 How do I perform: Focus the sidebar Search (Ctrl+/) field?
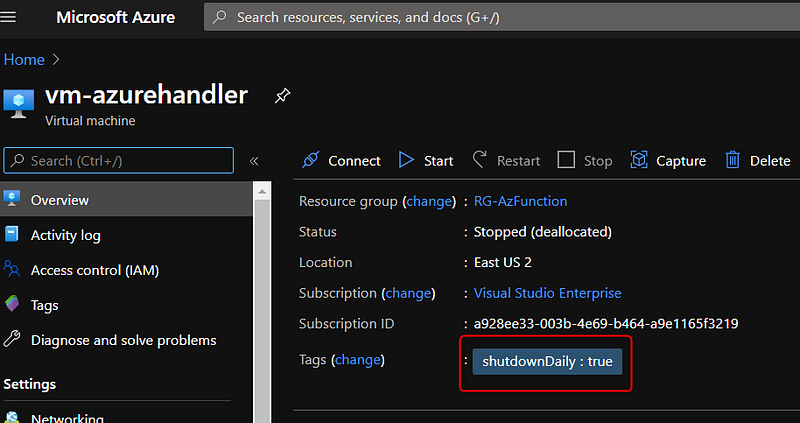118,161
